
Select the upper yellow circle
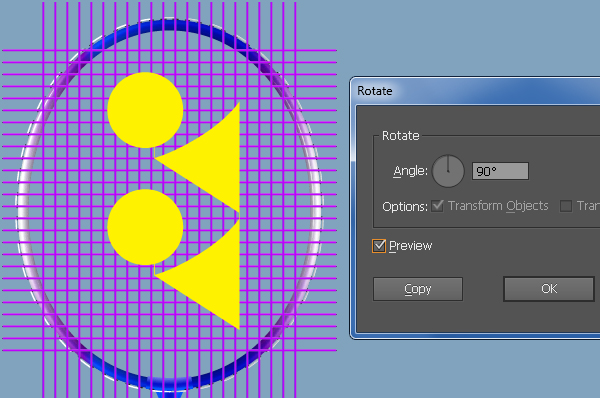(145, 110)
